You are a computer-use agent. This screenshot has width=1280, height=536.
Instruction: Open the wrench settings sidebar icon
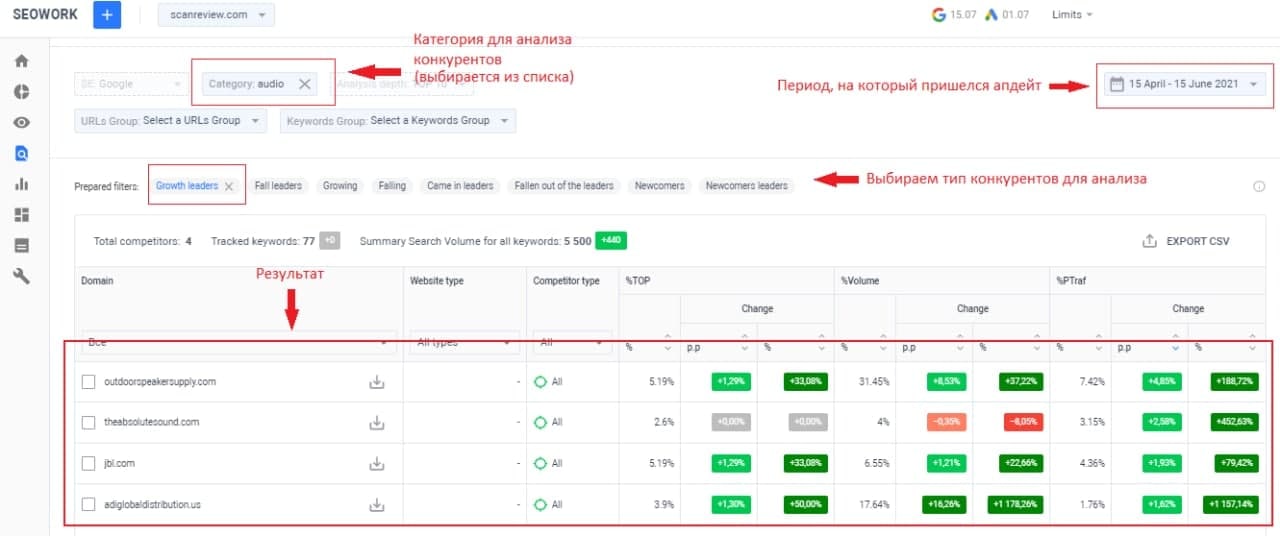point(21,276)
